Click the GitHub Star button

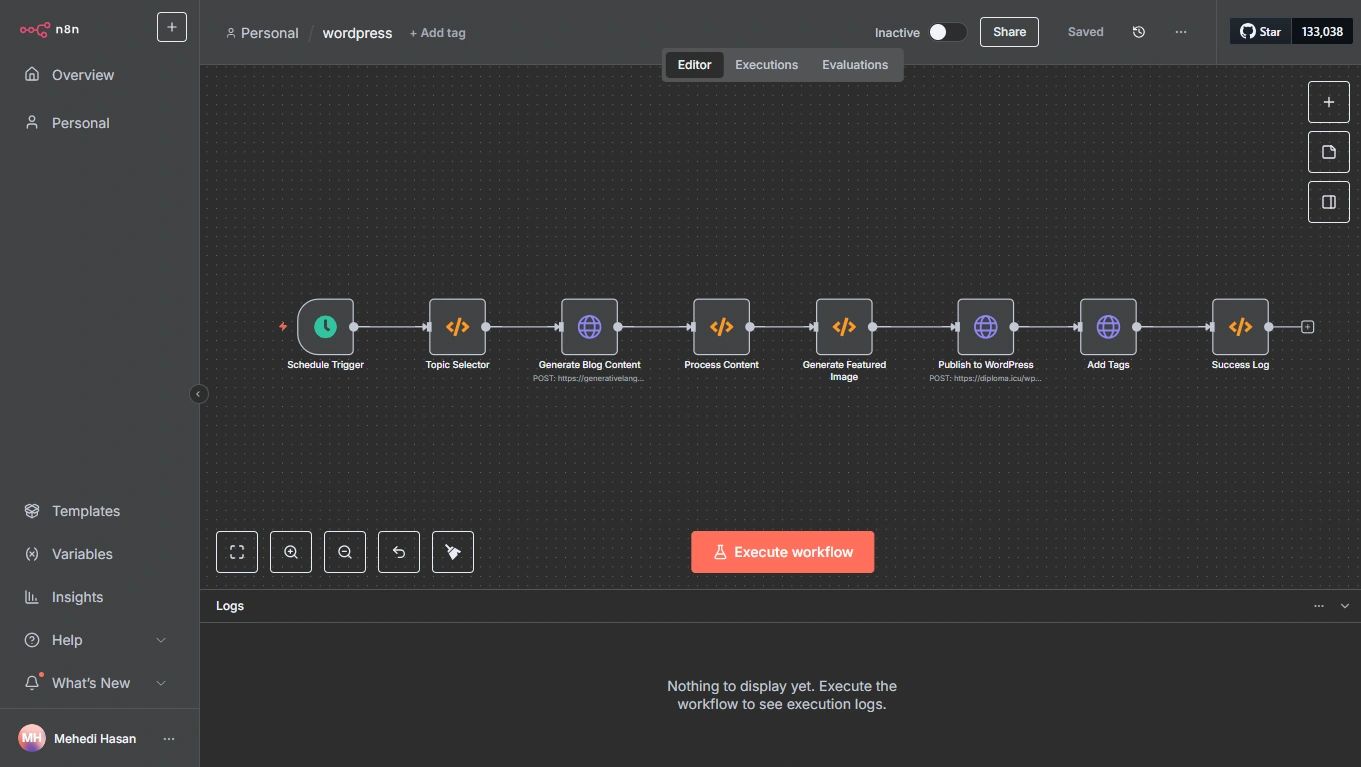[x=1261, y=31]
